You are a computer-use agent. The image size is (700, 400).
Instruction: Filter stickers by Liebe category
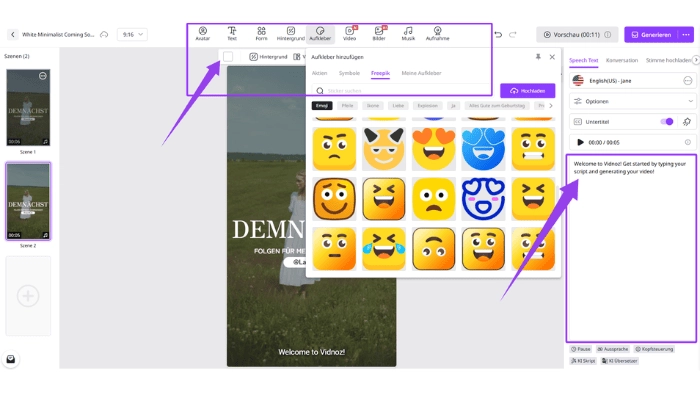pos(398,106)
